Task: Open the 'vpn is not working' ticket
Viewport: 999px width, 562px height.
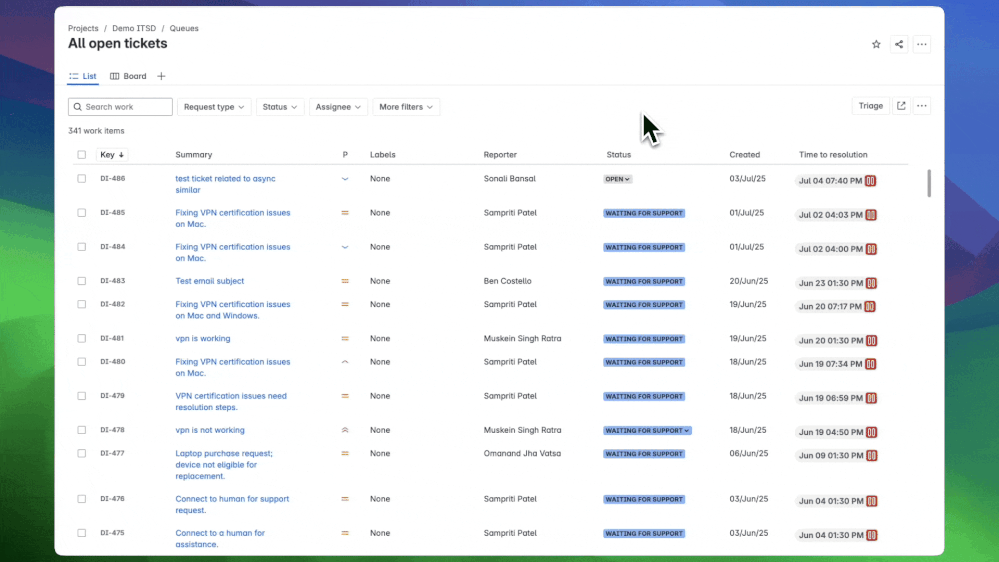Action: click(210, 430)
